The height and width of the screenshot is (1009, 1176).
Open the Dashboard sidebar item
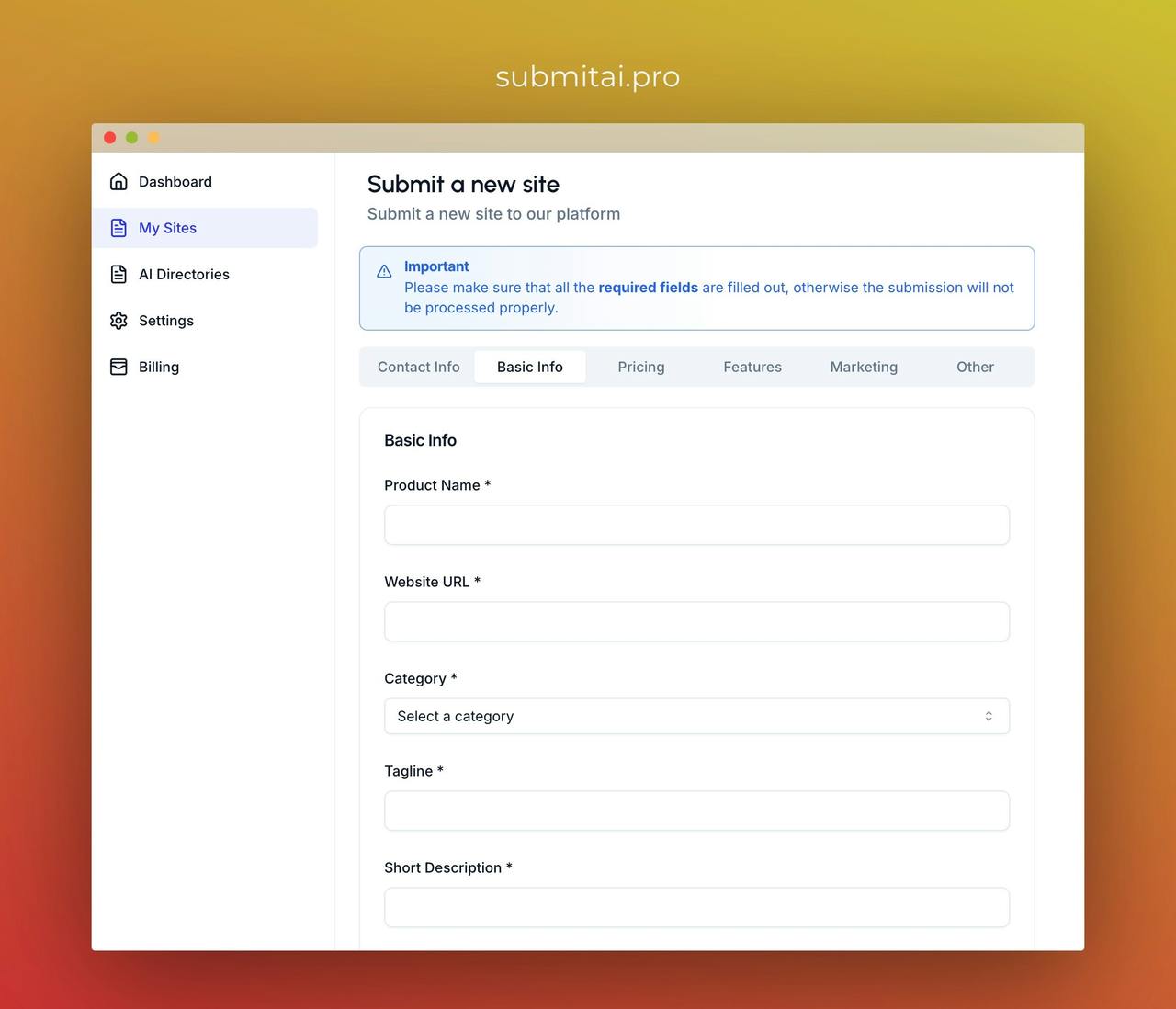pyautogui.click(x=205, y=182)
